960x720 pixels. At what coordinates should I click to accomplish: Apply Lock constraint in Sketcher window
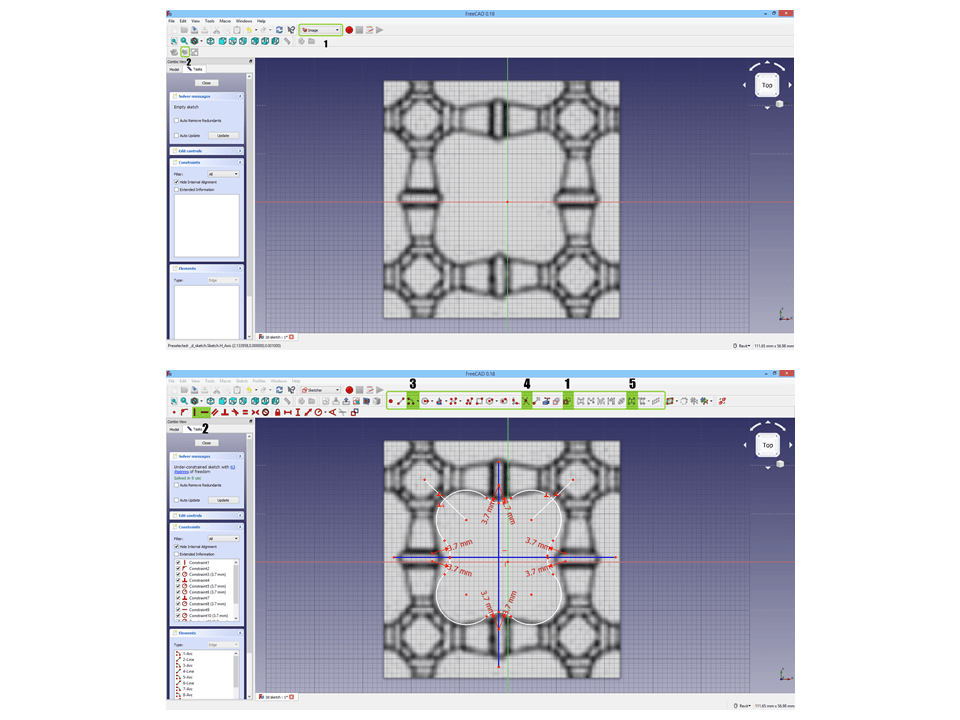pyautogui.click(x=277, y=412)
